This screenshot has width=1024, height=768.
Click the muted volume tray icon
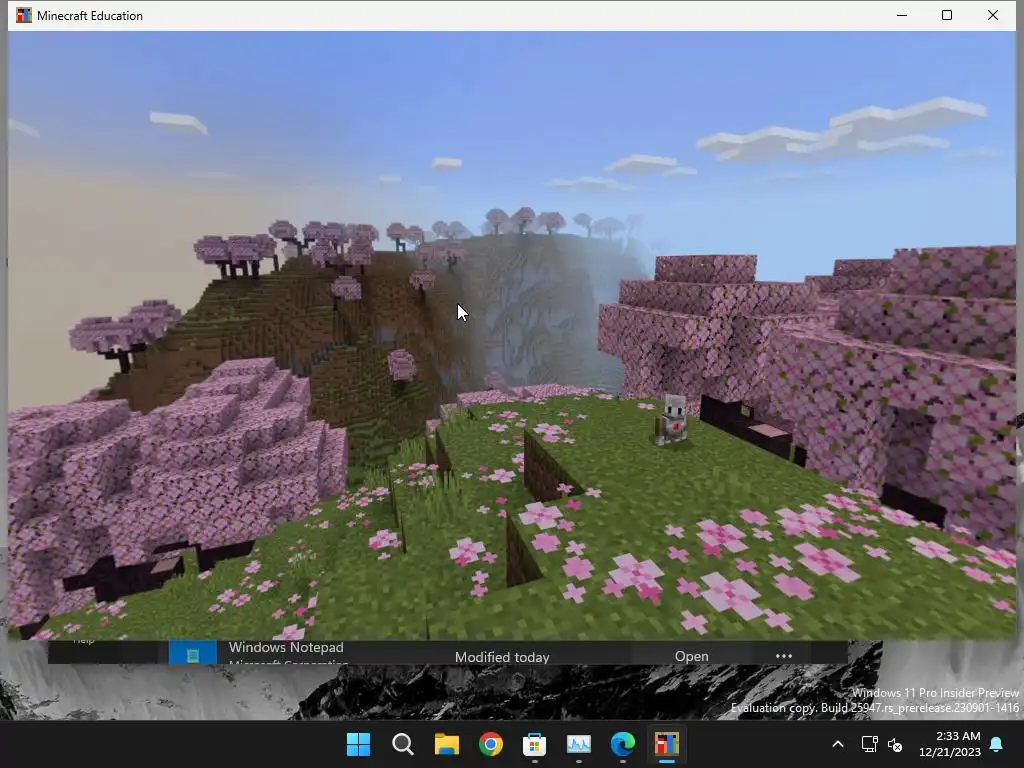[895, 744]
